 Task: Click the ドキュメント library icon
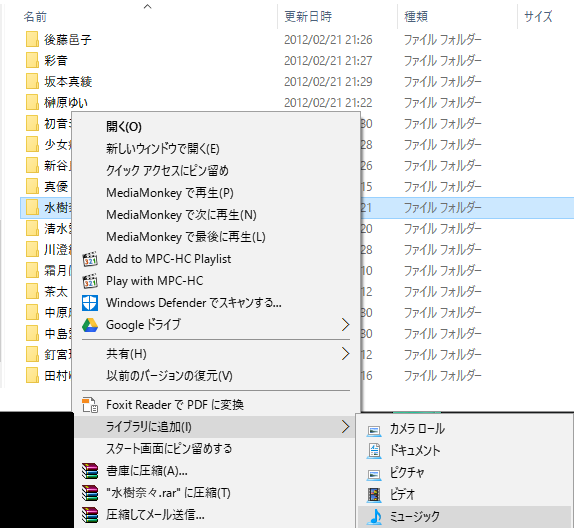click(374, 451)
